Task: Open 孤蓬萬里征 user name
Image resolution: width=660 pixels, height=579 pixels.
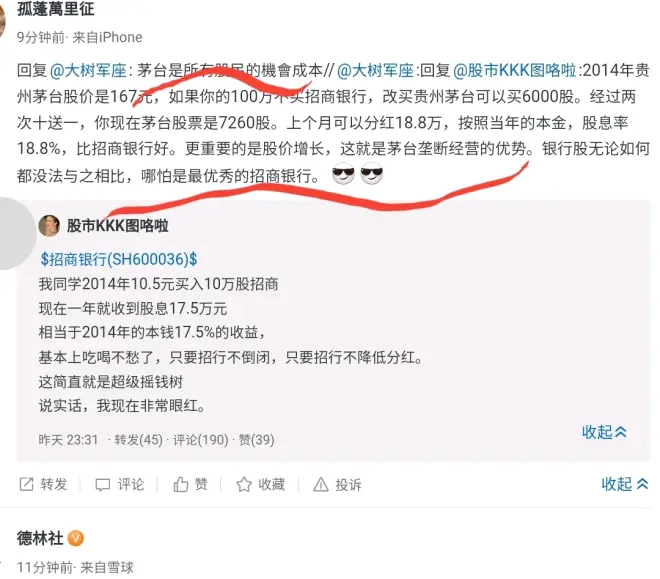Action: [x=56, y=8]
